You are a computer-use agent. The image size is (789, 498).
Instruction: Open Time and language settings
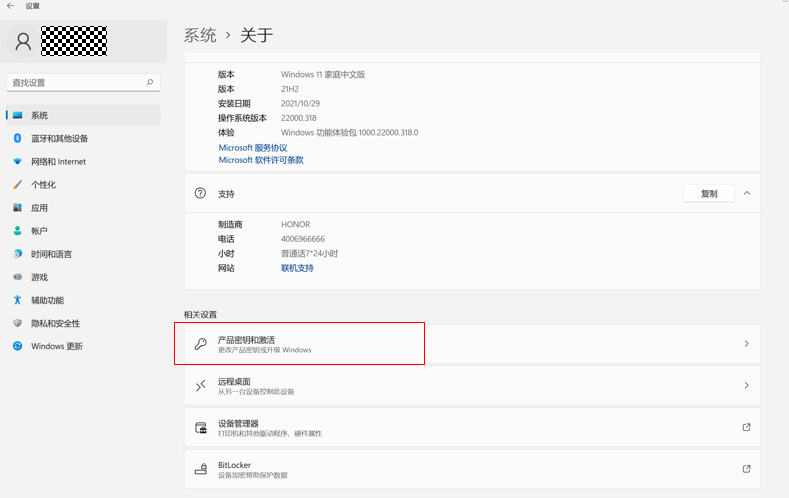pos(51,254)
